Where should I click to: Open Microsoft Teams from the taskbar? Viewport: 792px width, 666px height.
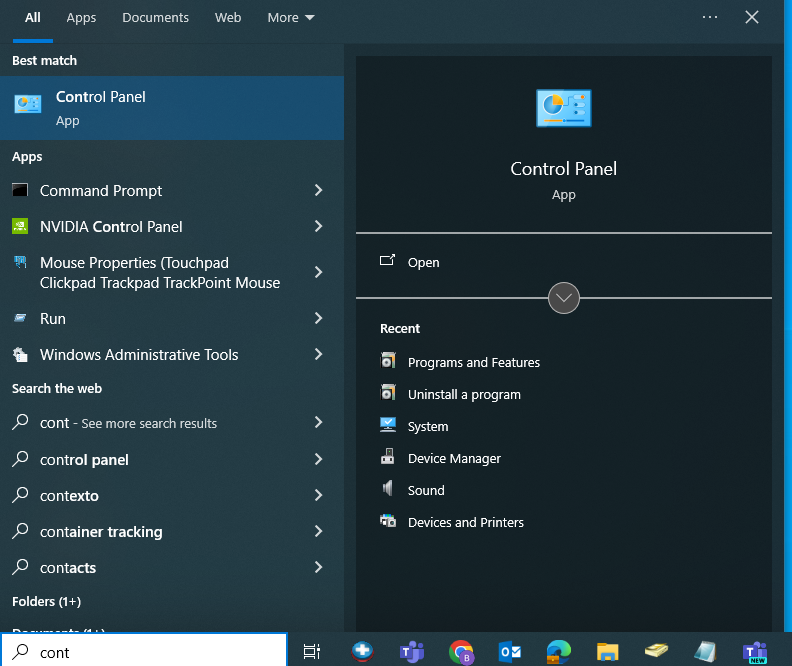click(412, 651)
